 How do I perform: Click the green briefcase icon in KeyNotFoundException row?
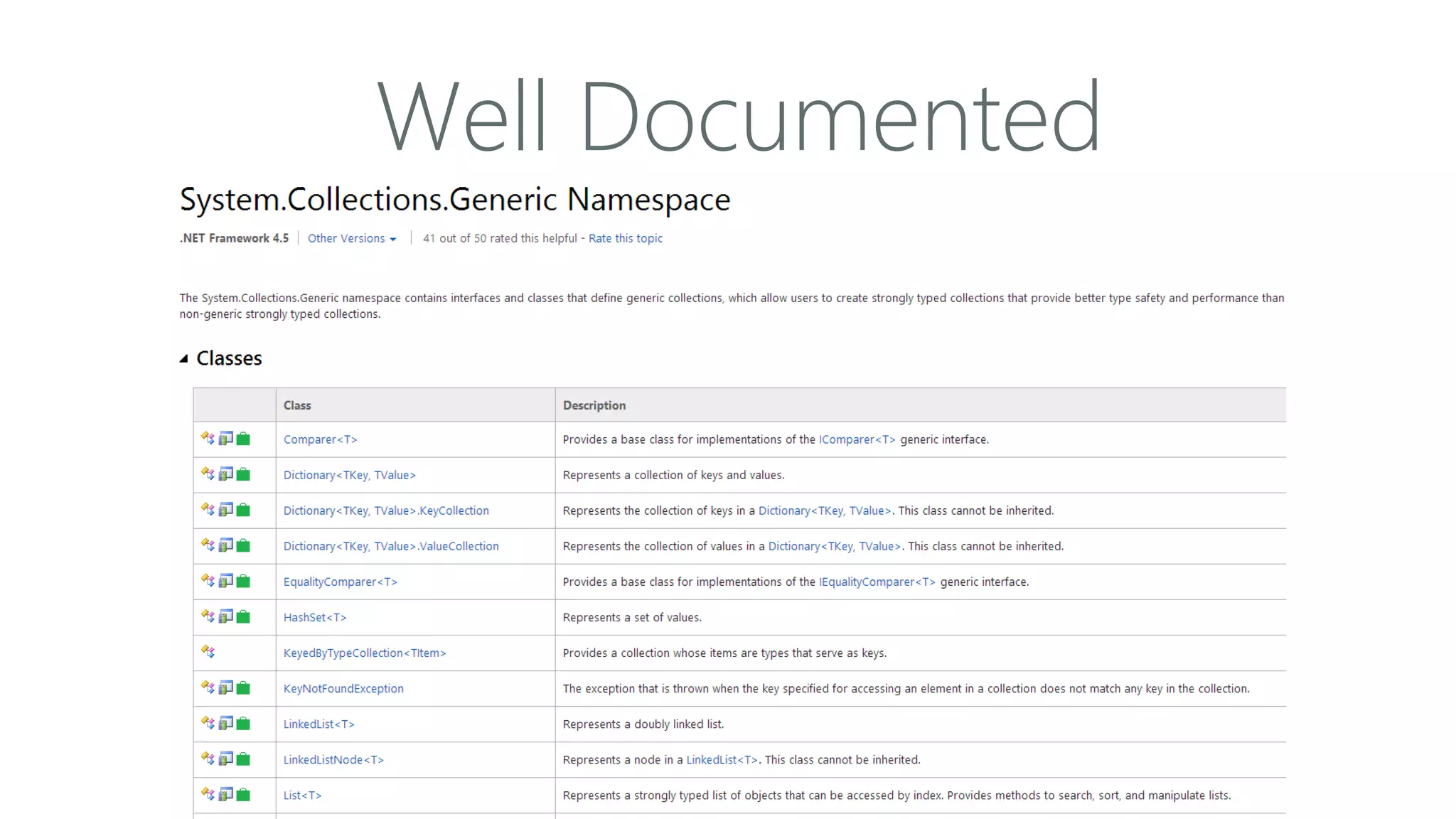pyautogui.click(x=243, y=688)
